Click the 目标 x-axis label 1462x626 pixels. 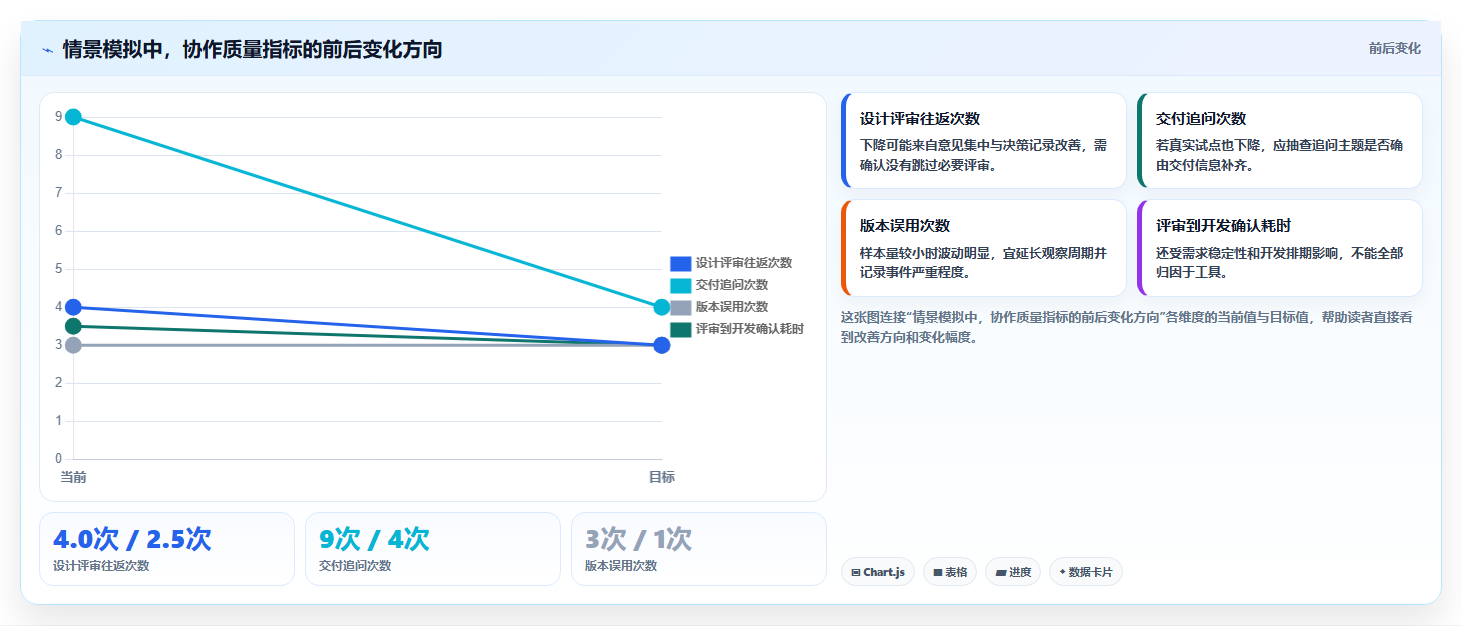(x=661, y=477)
